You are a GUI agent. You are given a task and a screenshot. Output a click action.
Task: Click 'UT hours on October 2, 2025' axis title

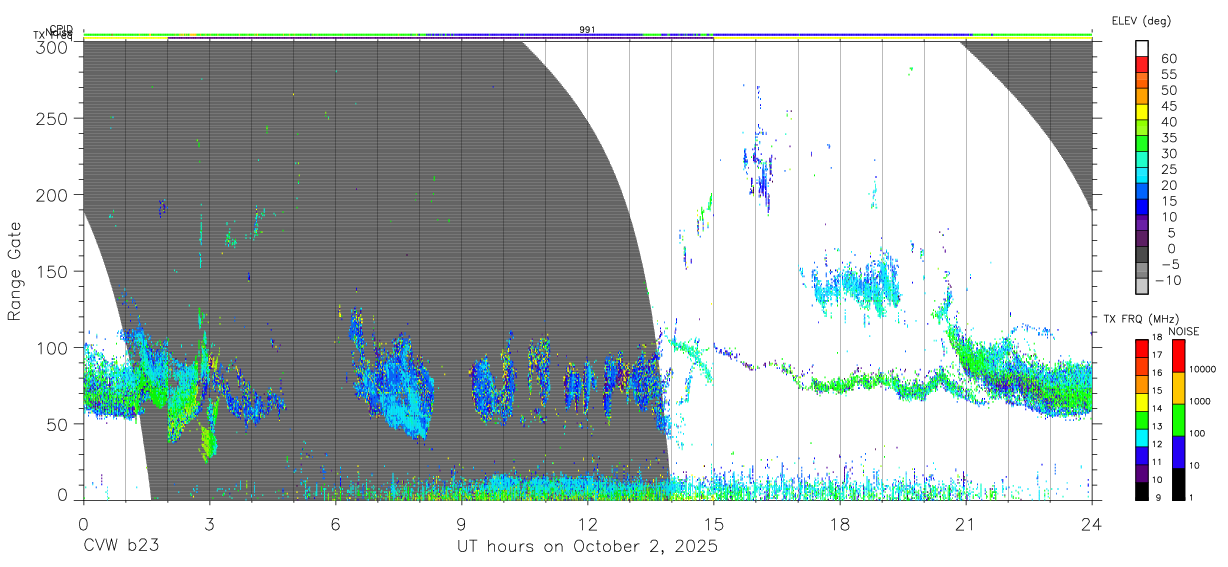(x=588, y=547)
